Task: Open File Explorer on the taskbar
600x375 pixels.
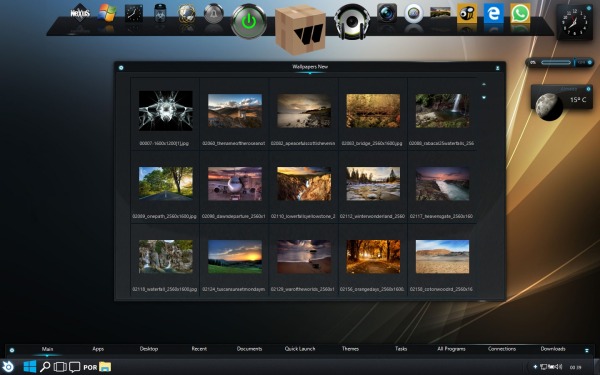Action: point(105,367)
